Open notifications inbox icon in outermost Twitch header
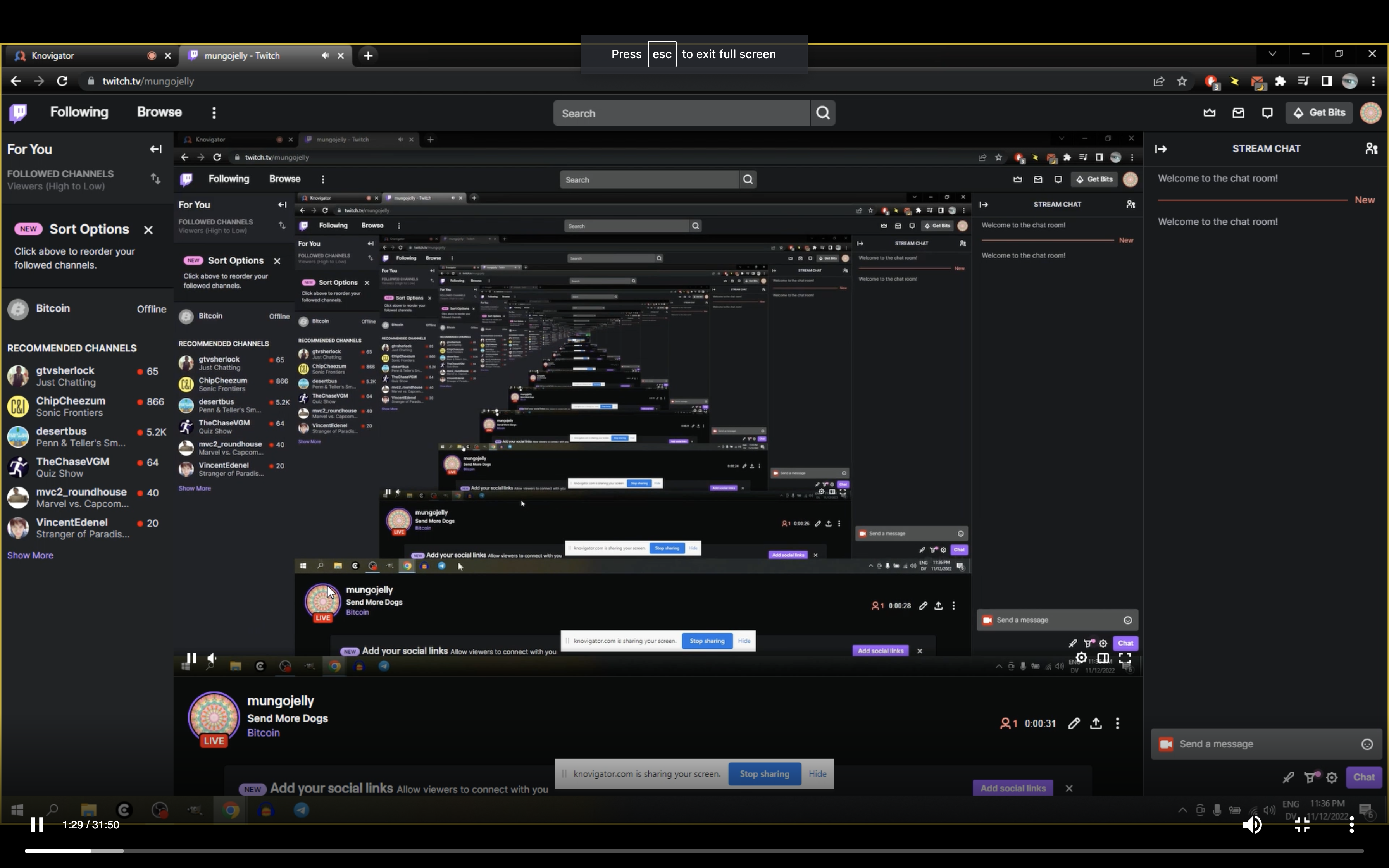This screenshot has width=1389, height=868. click(1238, 113)
